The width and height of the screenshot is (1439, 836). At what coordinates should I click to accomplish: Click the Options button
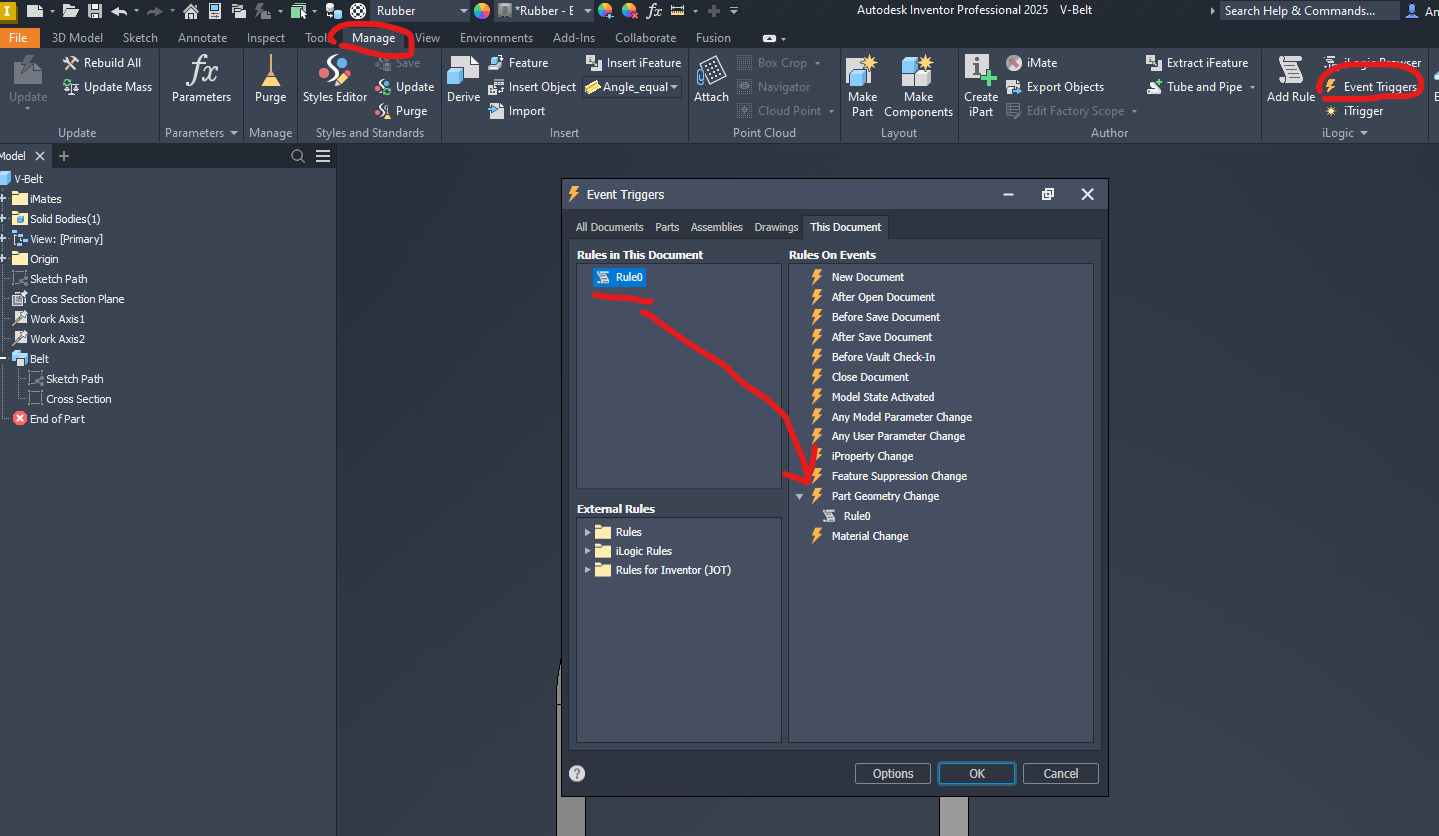(x=891, y=773)
